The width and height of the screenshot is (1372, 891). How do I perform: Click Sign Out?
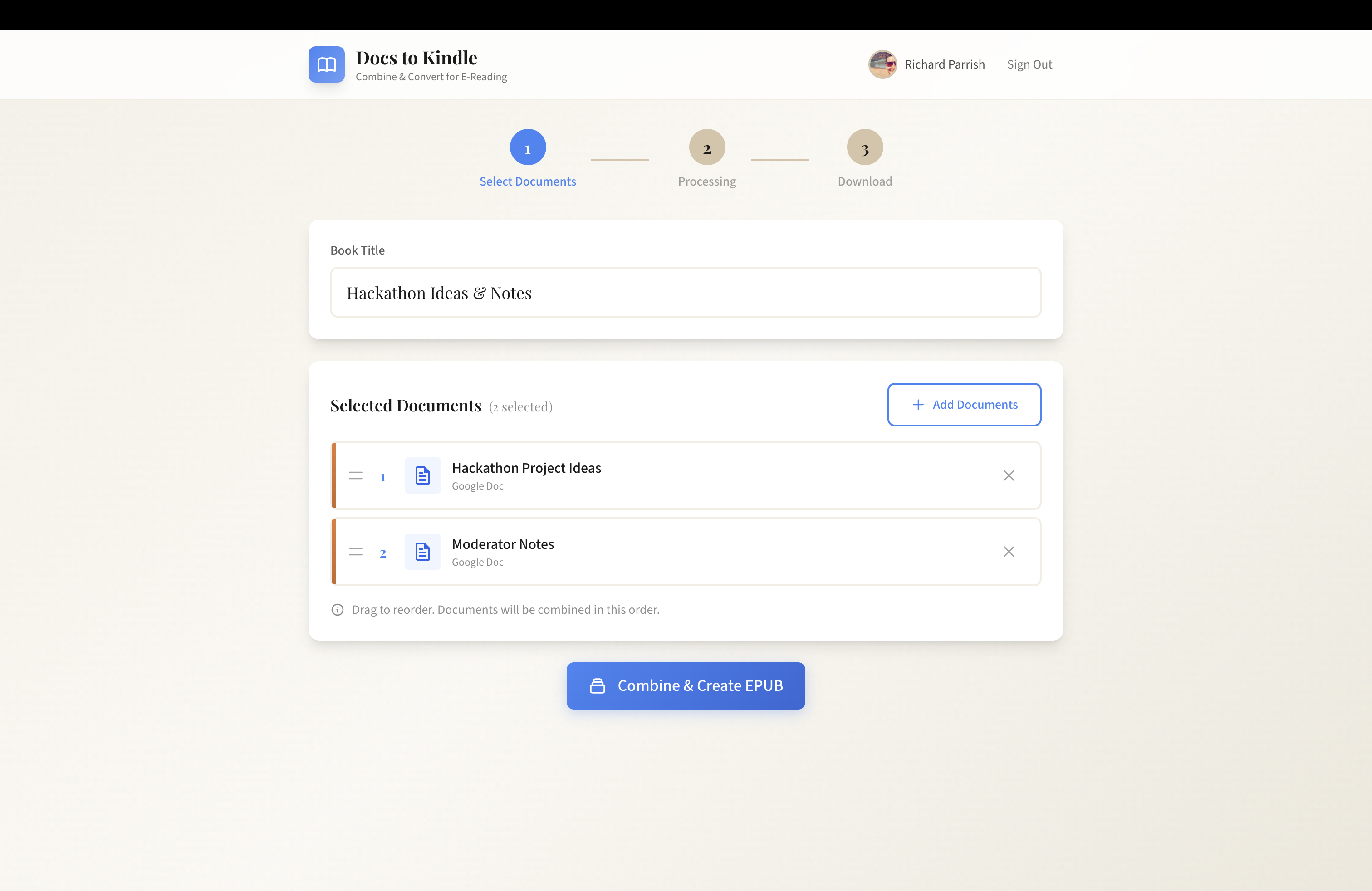(1029, 64)
